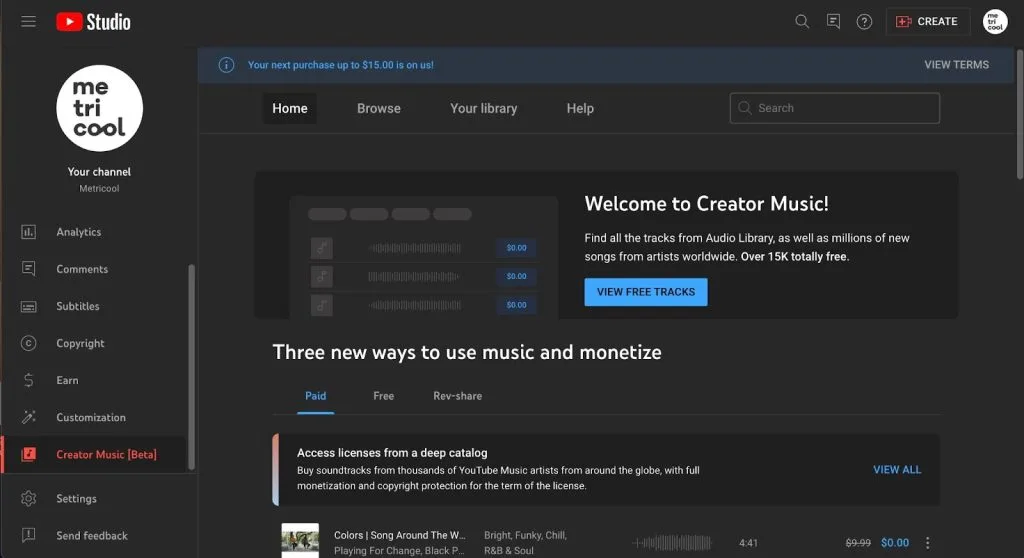
Task: Switch to the Free tab
Action: [x=383, y=396]
